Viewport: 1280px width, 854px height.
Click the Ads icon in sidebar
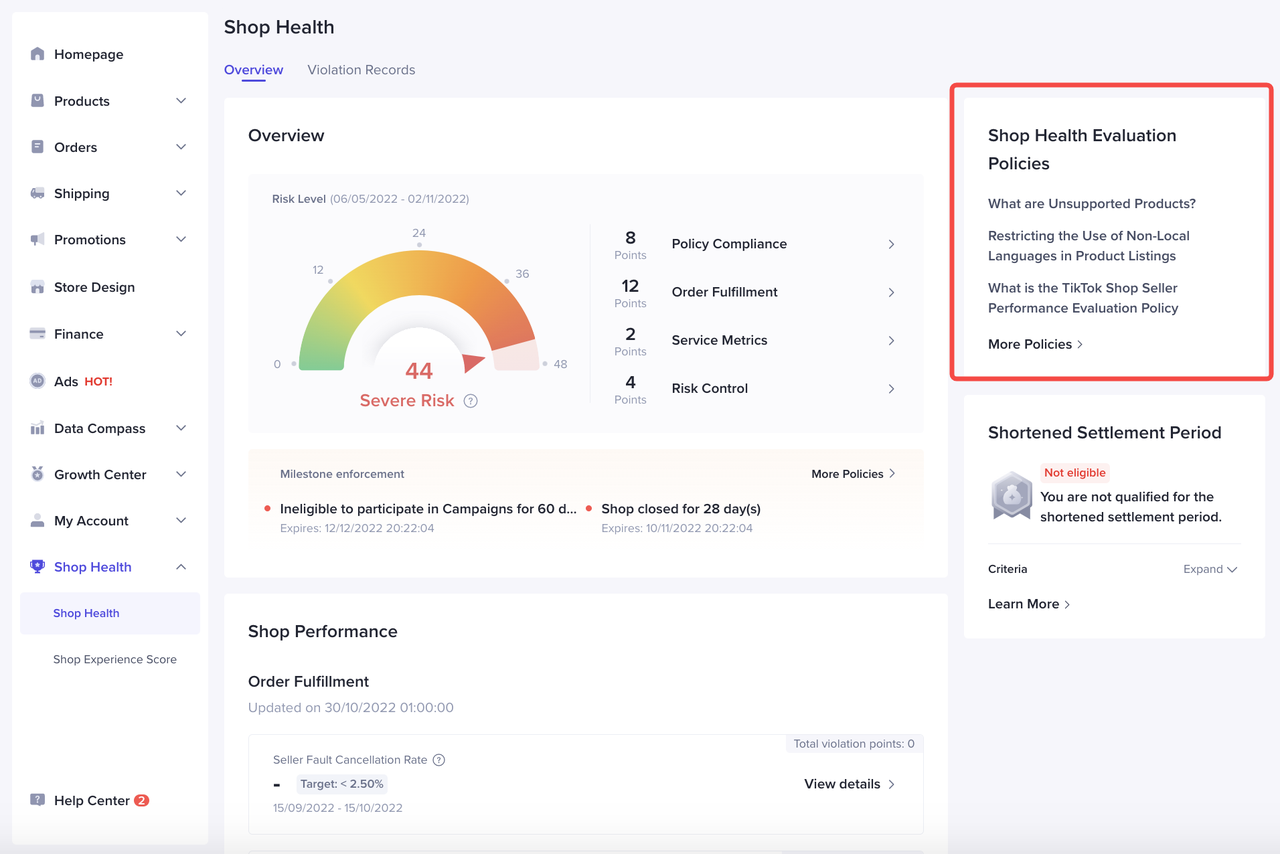(x=37, y=381)
